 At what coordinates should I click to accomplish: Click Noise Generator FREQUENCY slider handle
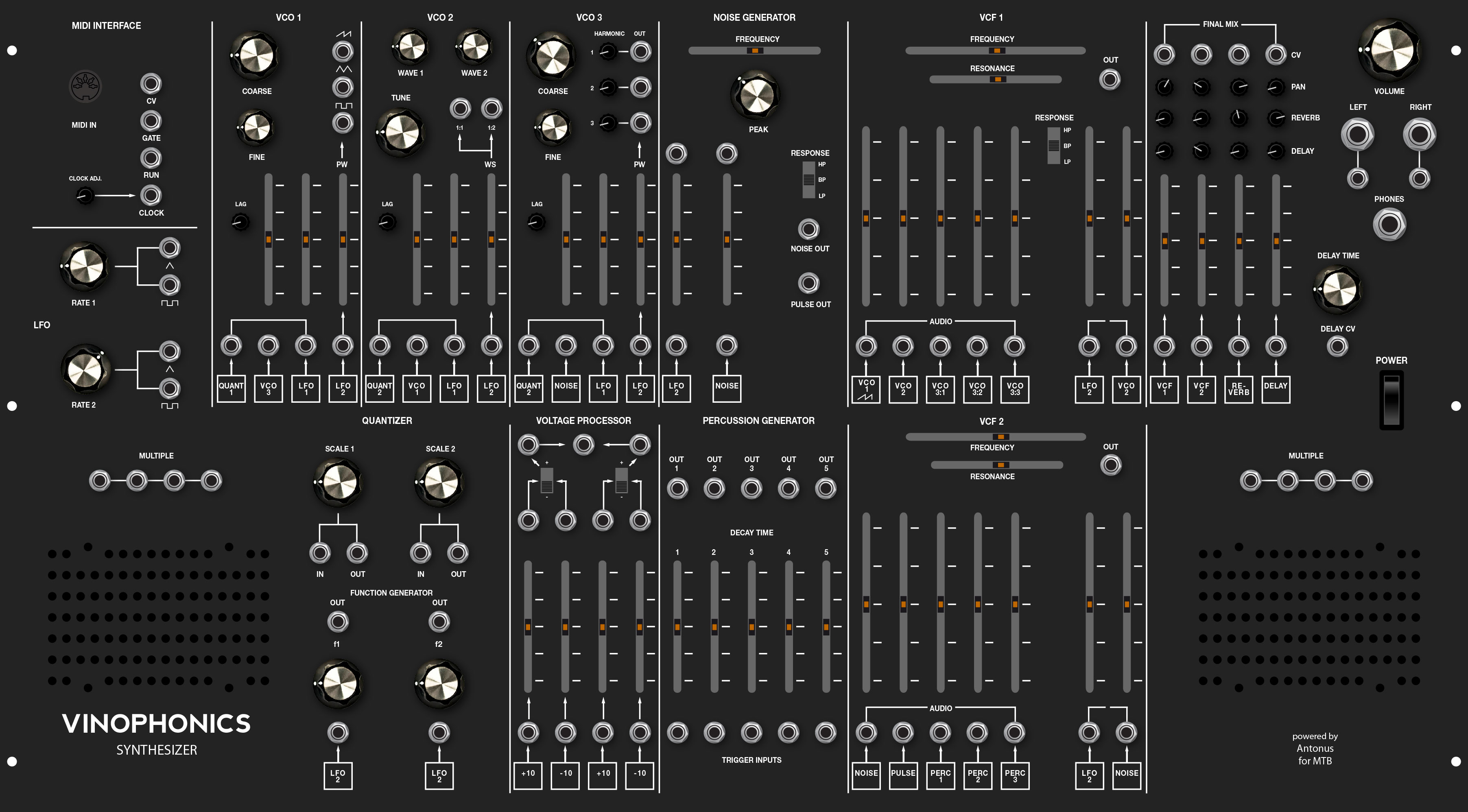click(x=754, y=51)
